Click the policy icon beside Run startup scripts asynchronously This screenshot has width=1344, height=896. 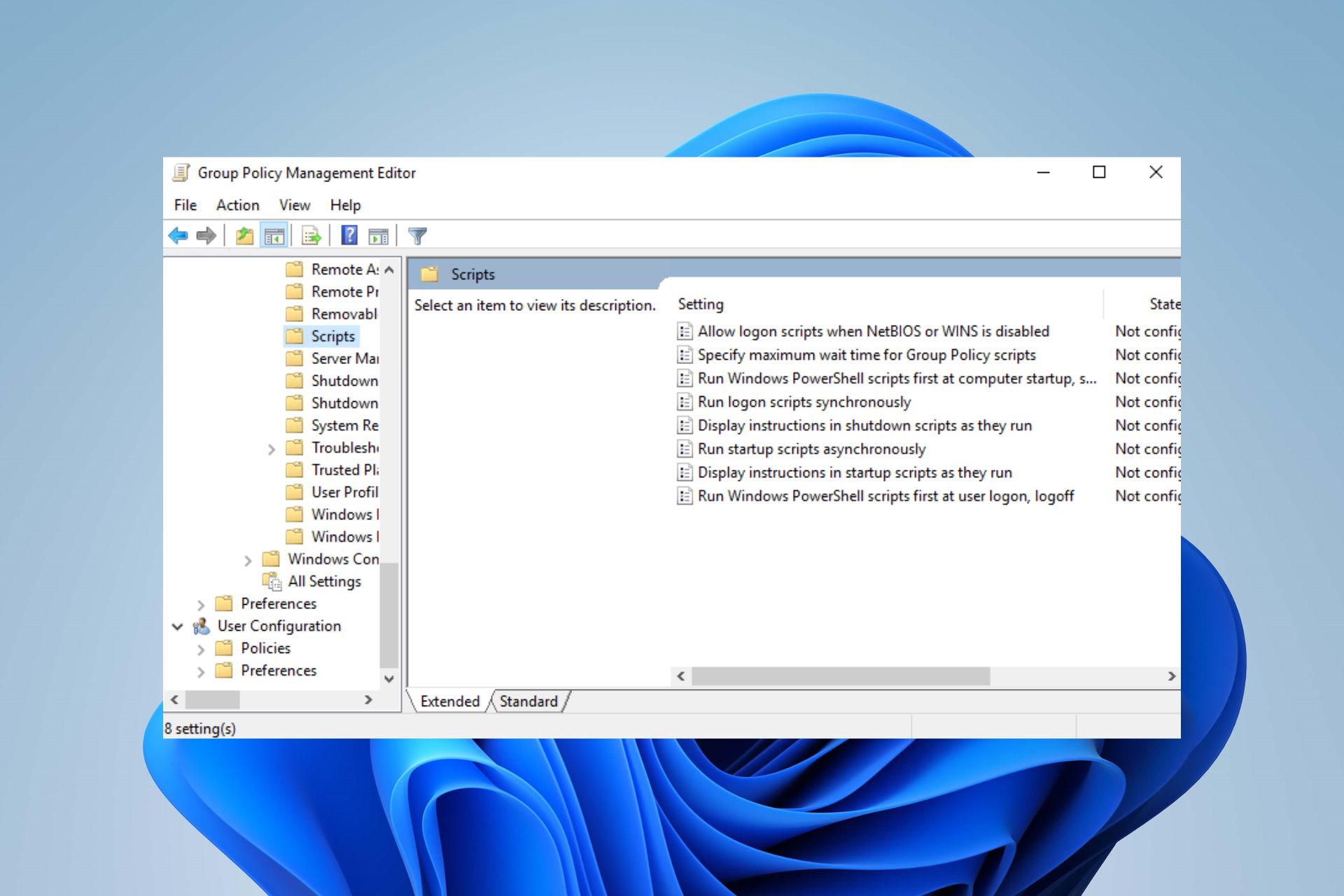(685, 449)
